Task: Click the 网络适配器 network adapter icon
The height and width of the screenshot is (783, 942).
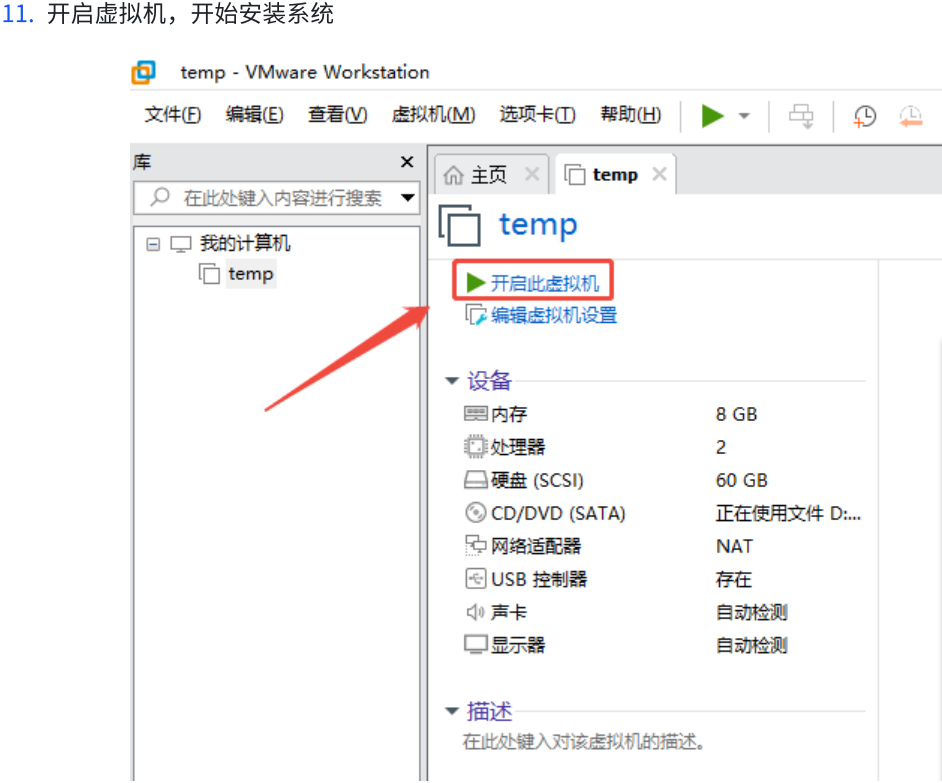Action: 475,546
